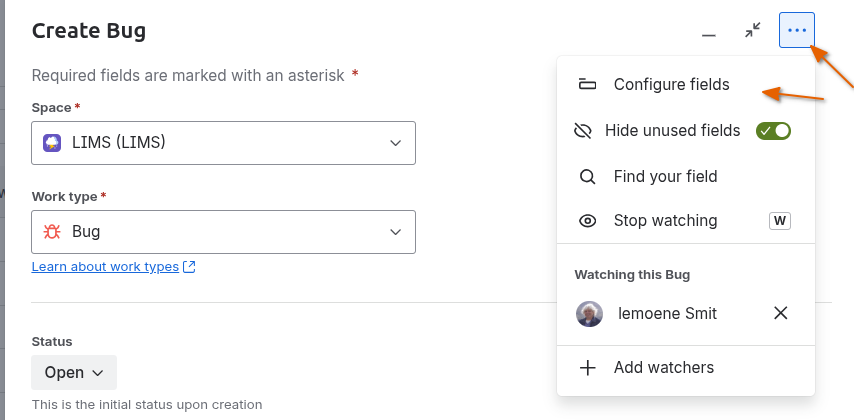The height and width of the screenshot is (420, 854).
Task: Click the Configure fields icon
Action: point(587,85)
